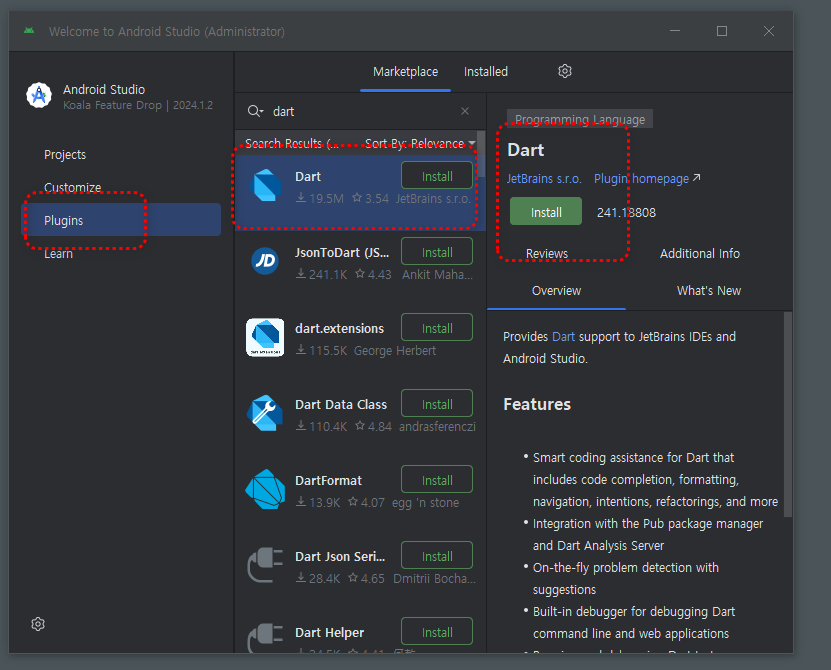Open the bottom-left settings gear menu
The width and height of the screenshot is (831, 670).
(38, 624)
